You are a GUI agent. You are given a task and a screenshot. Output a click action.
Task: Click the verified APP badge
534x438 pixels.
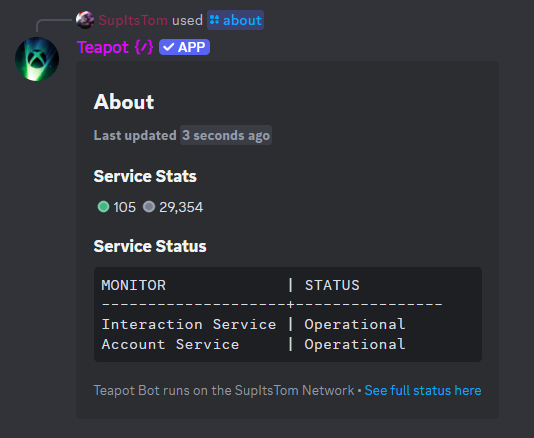[x=184, y=47]
